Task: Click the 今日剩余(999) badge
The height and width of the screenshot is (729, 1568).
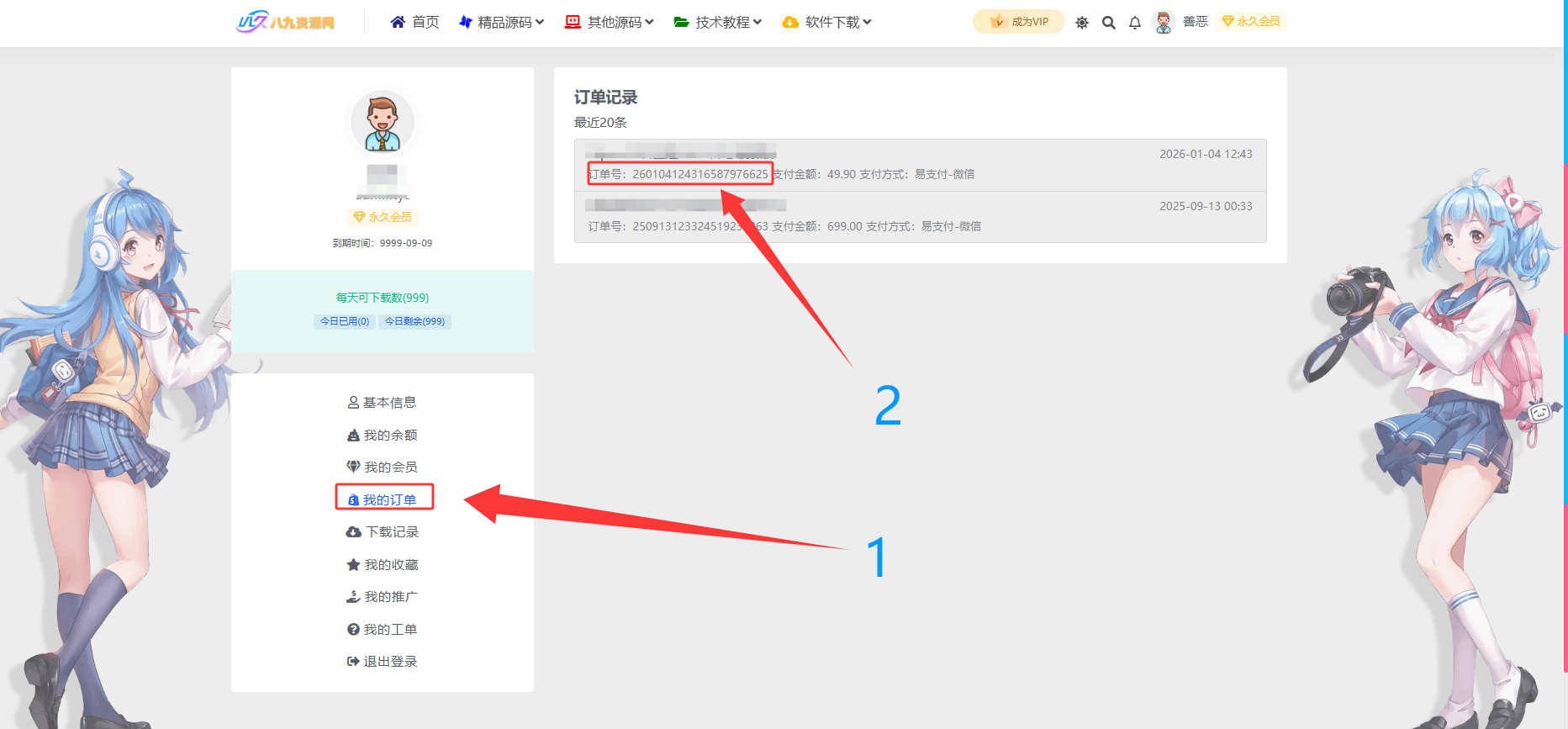Action: 414,321
